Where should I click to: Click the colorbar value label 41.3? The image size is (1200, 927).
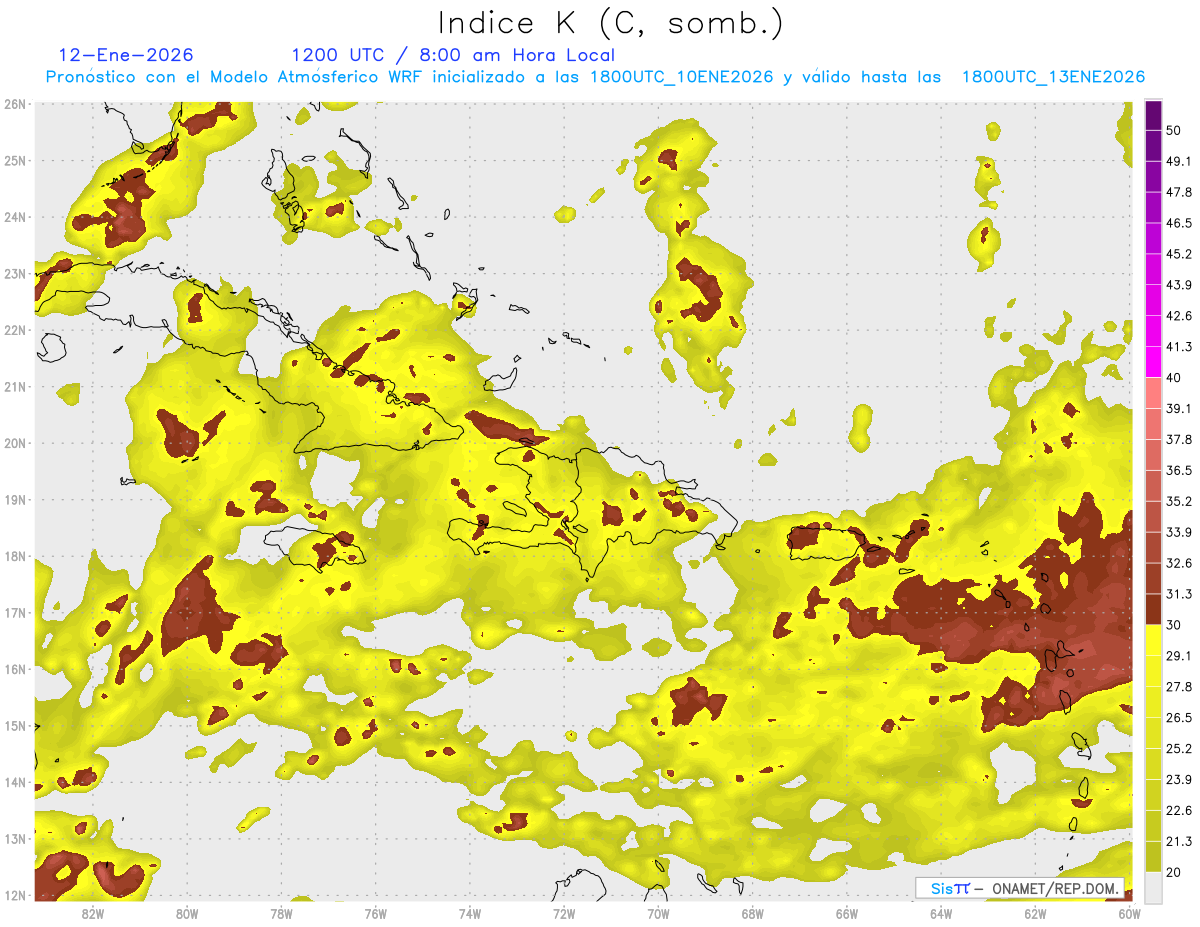click(1179, 346)
